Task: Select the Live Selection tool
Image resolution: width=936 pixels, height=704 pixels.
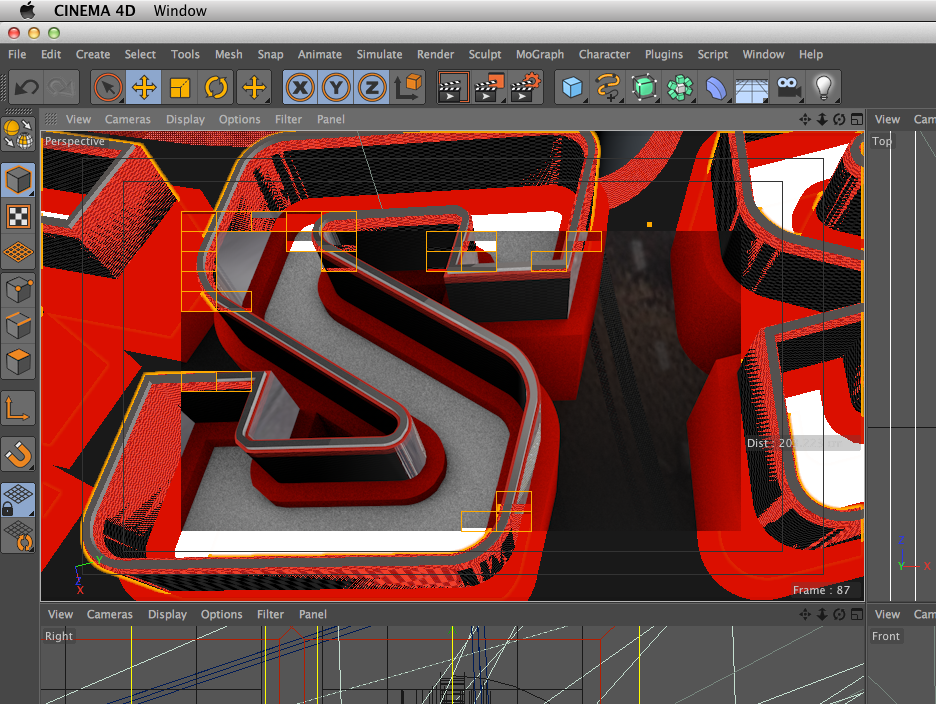Action: 108,88
